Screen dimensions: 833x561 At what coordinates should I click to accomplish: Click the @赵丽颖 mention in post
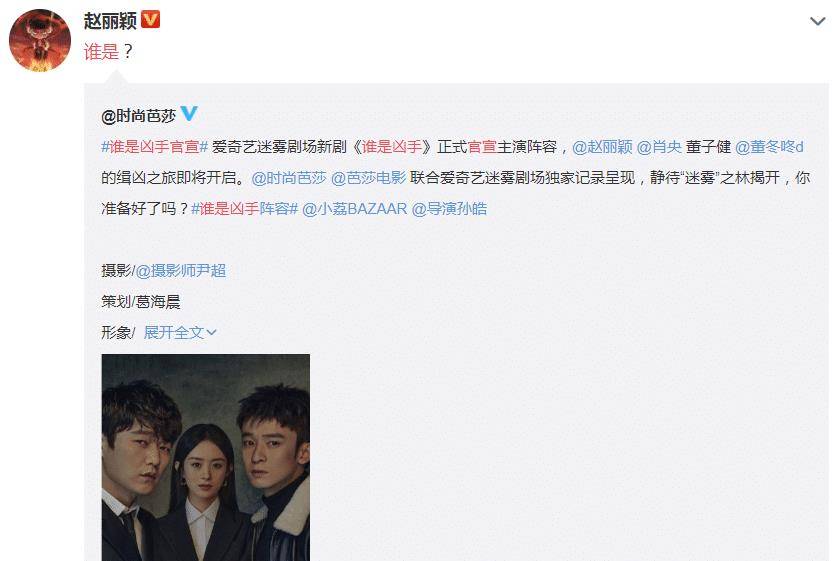[x=602, y=147]
